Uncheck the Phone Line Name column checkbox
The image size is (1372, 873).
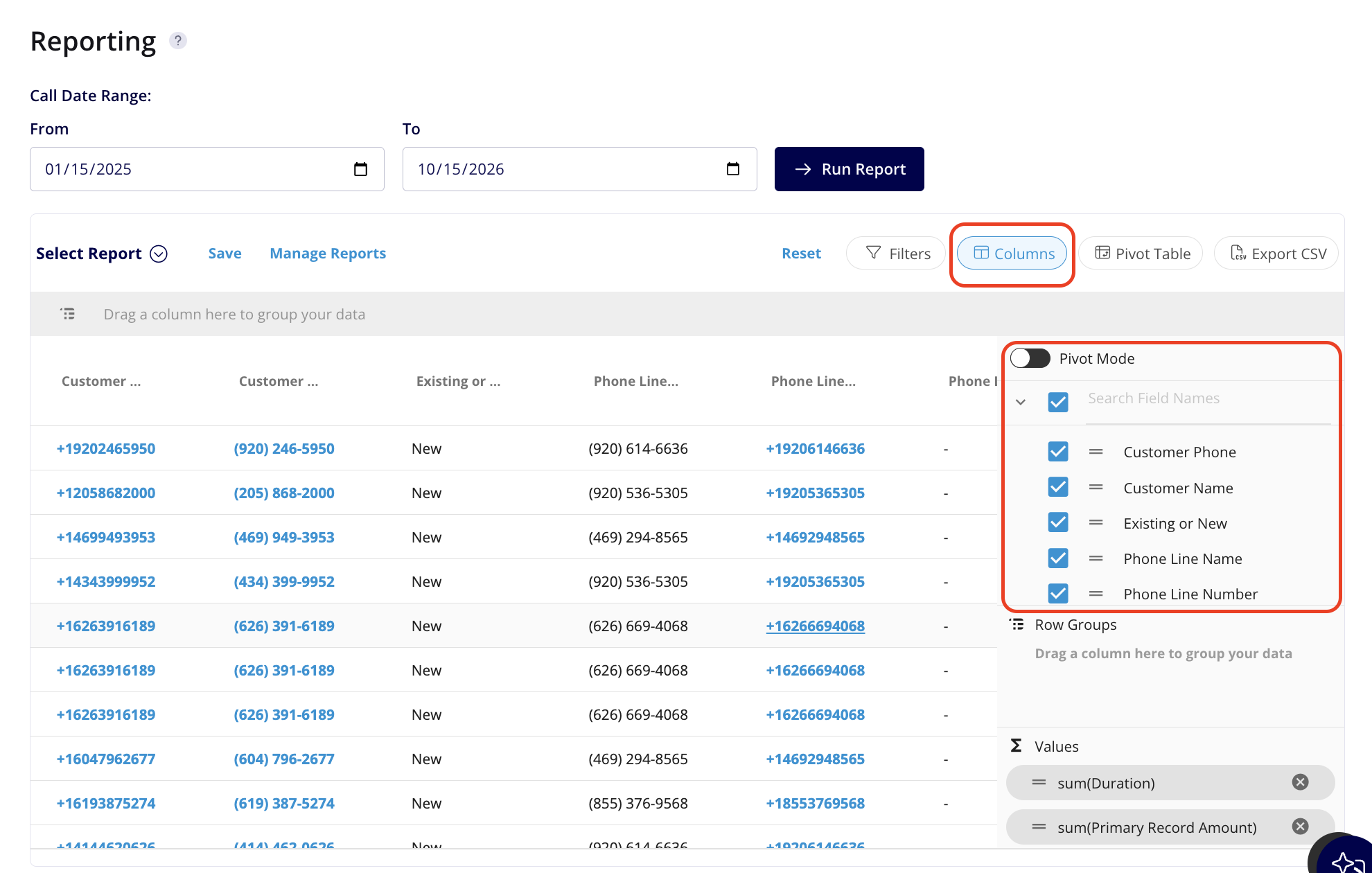(1058, 558)
